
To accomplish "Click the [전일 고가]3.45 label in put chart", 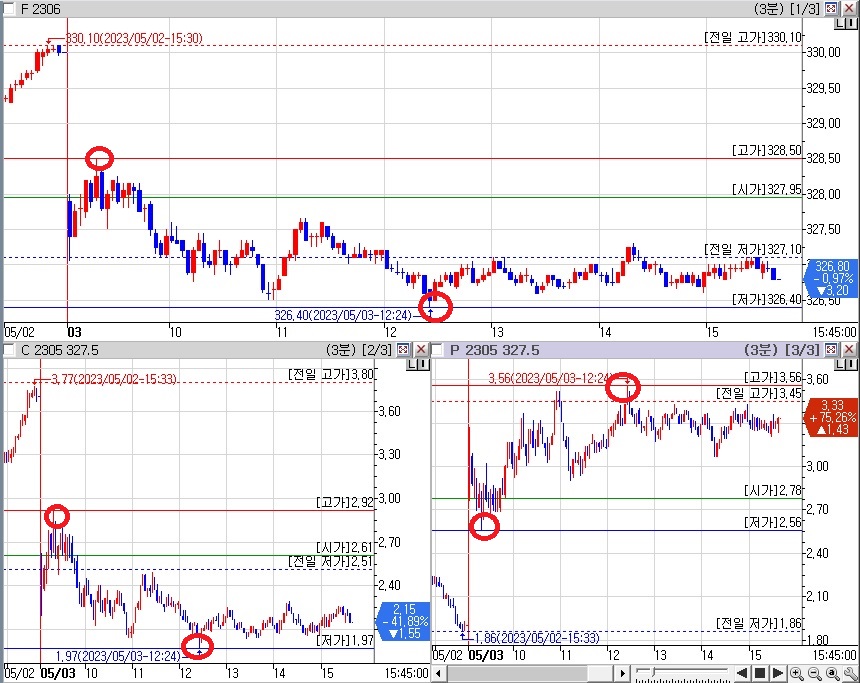I will pyautogui.click(x=759, y=393).
